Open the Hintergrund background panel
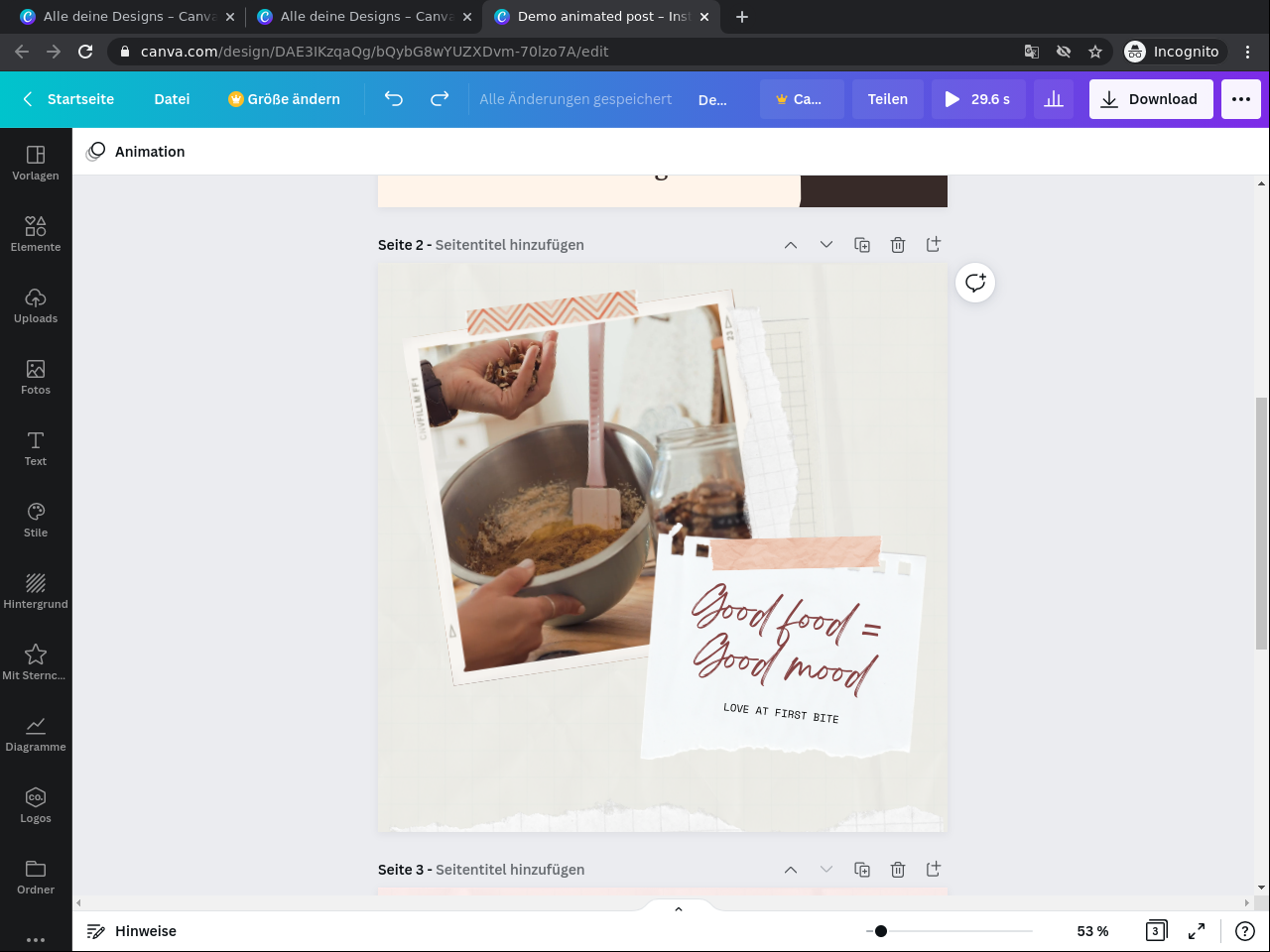The height and width of the screenshot is (952, 1270). pyautogui.click(x=36, y=592)
